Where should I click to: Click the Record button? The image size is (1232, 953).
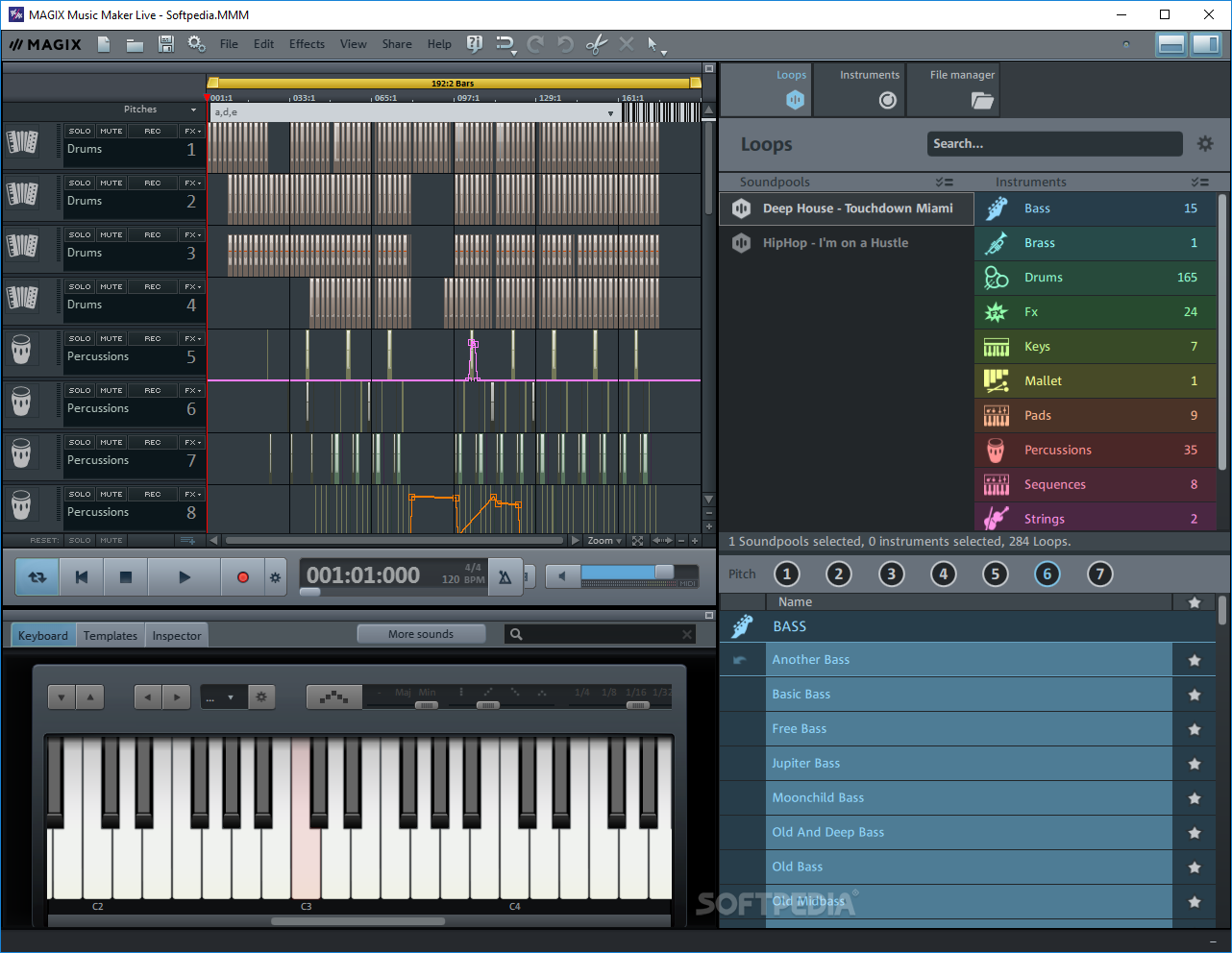242,577
